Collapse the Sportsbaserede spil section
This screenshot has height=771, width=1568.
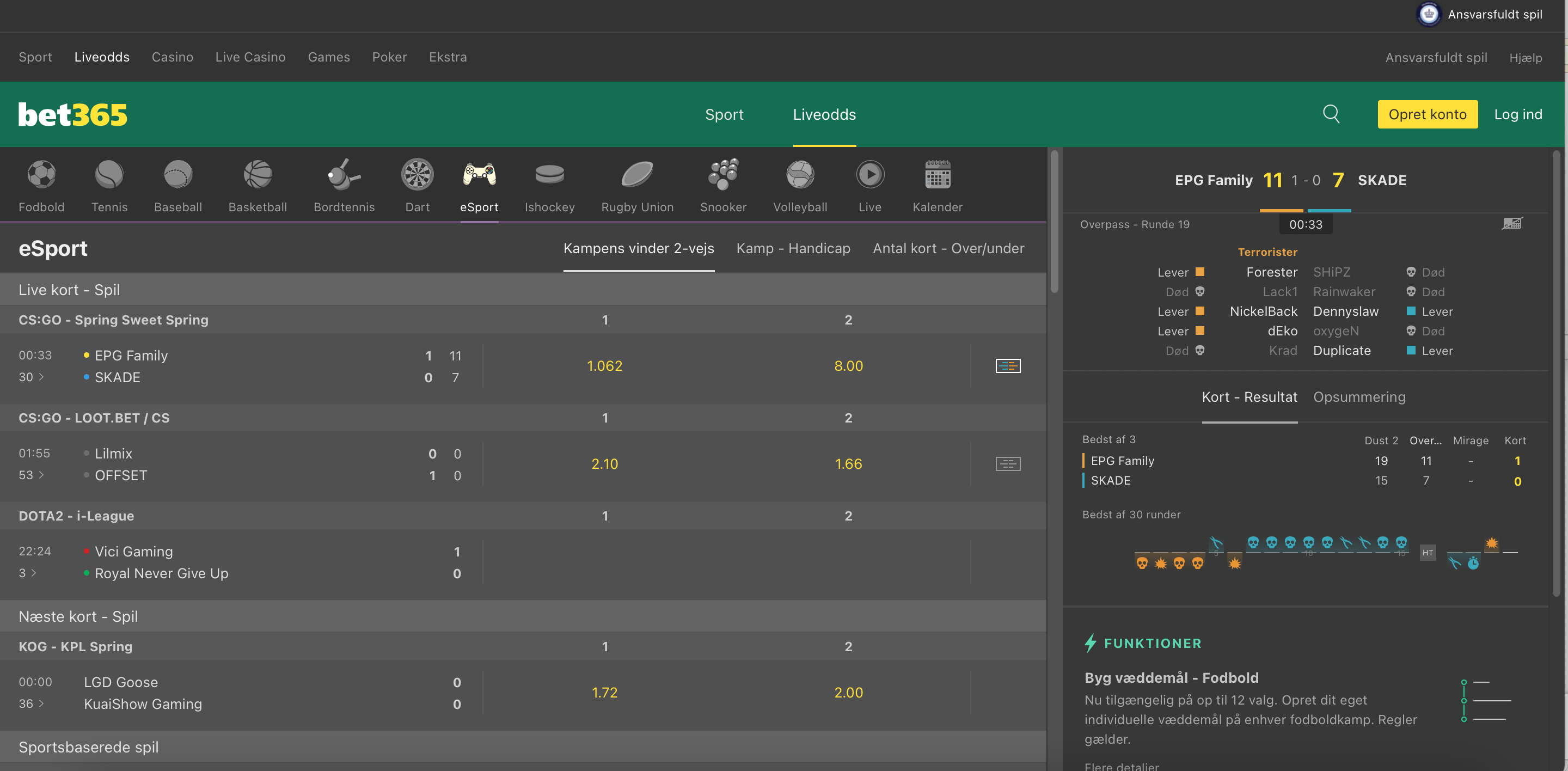pos(523,747)
